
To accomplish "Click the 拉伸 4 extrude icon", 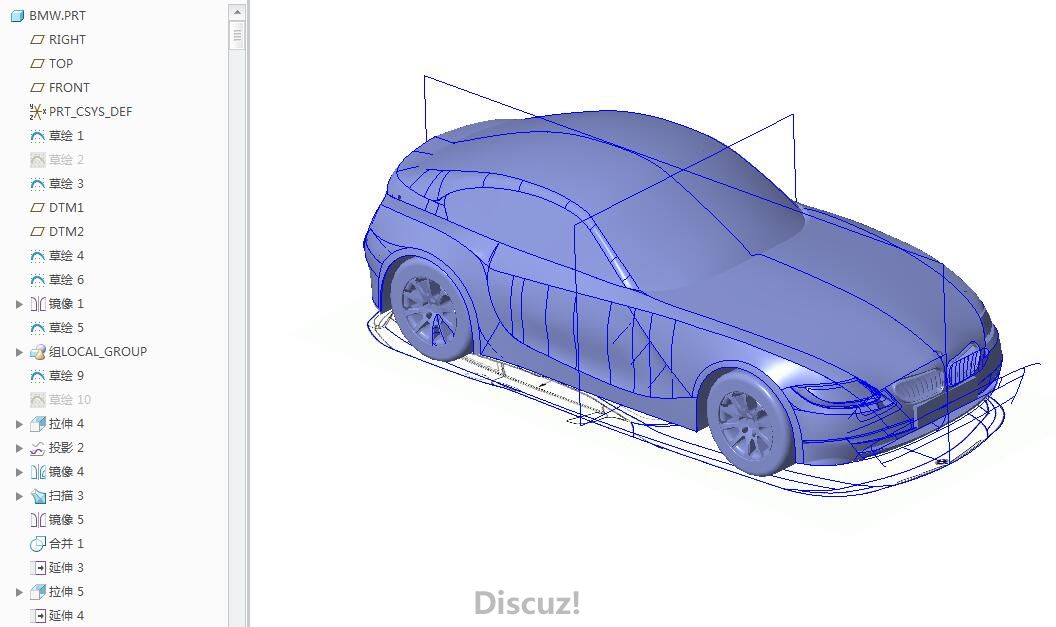I will [38, 424].
